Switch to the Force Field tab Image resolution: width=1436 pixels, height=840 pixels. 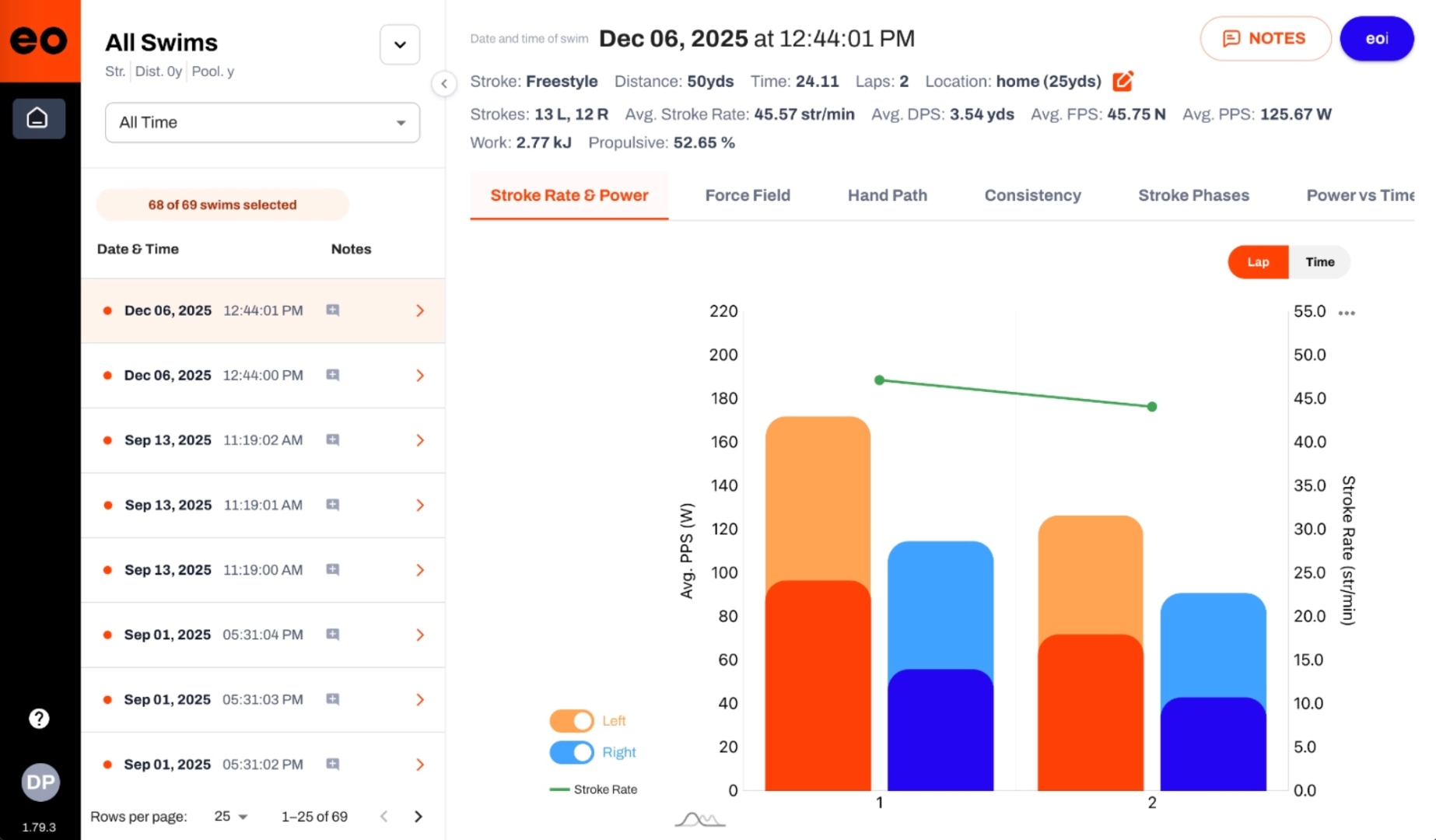(x=748, y=195)
